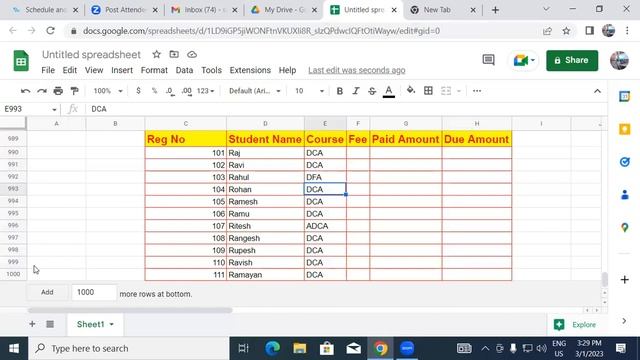Screen dimensions: 640x360
Task: Expand merge cells options arrow
Action: point(459,91)
